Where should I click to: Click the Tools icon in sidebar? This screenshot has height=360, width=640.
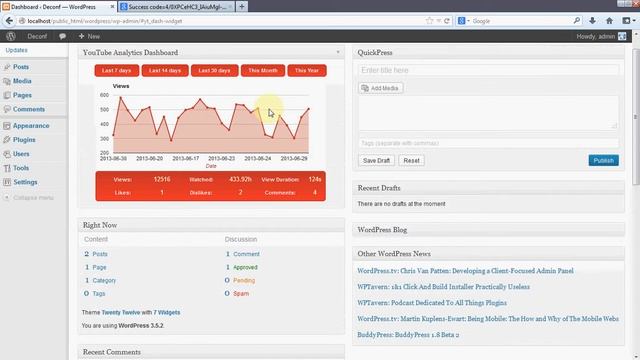point(7,168)
